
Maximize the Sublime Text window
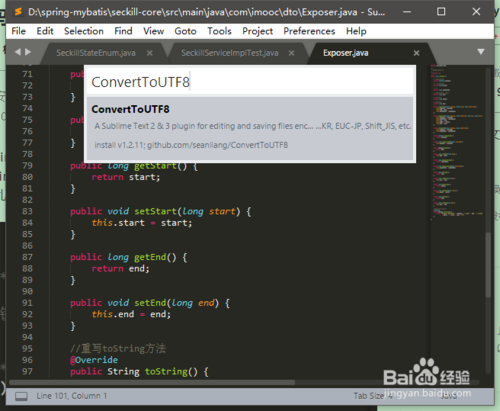point(441,12)
